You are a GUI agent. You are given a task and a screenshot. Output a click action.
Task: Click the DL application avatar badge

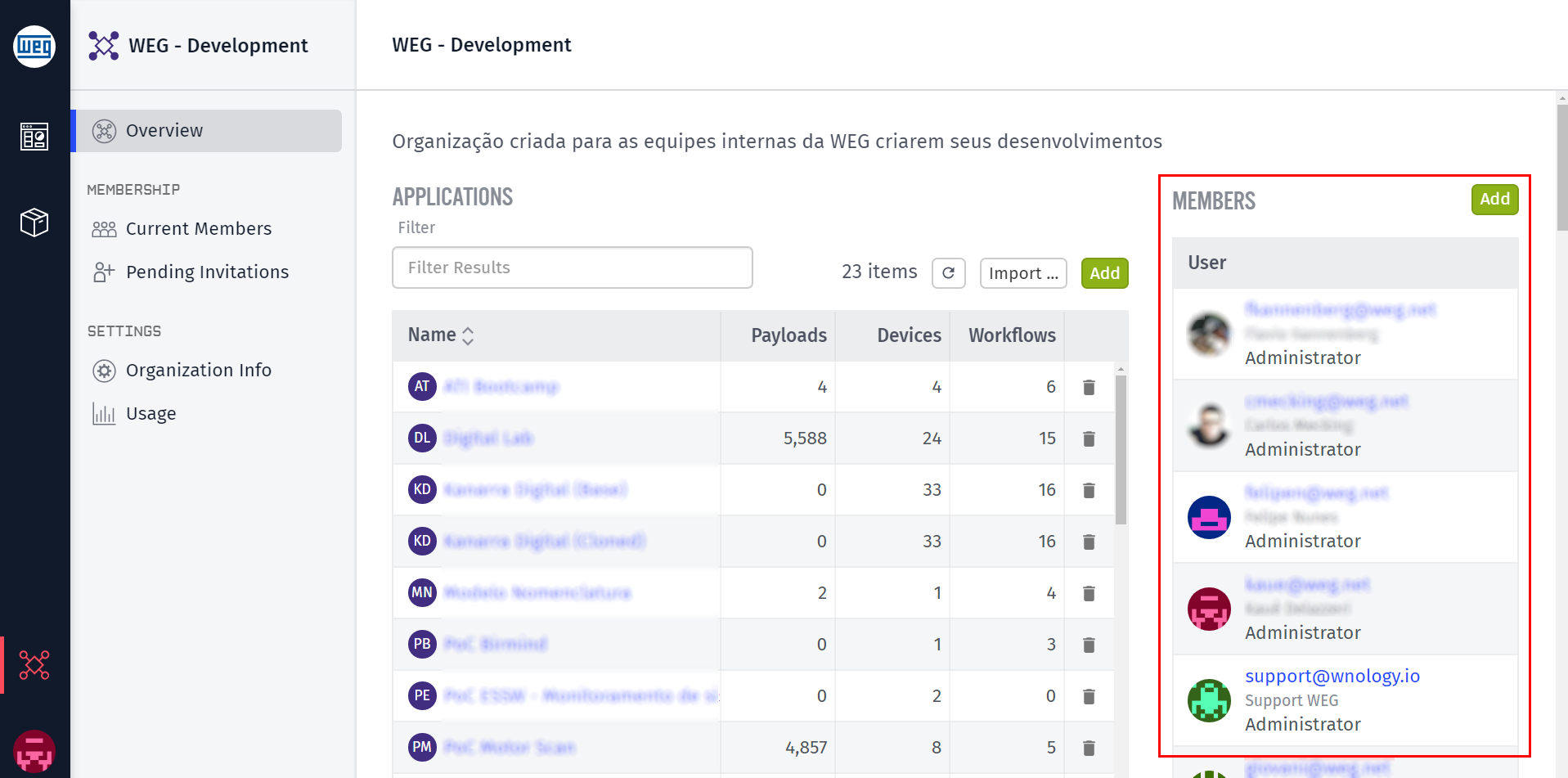tap(422, 438)
